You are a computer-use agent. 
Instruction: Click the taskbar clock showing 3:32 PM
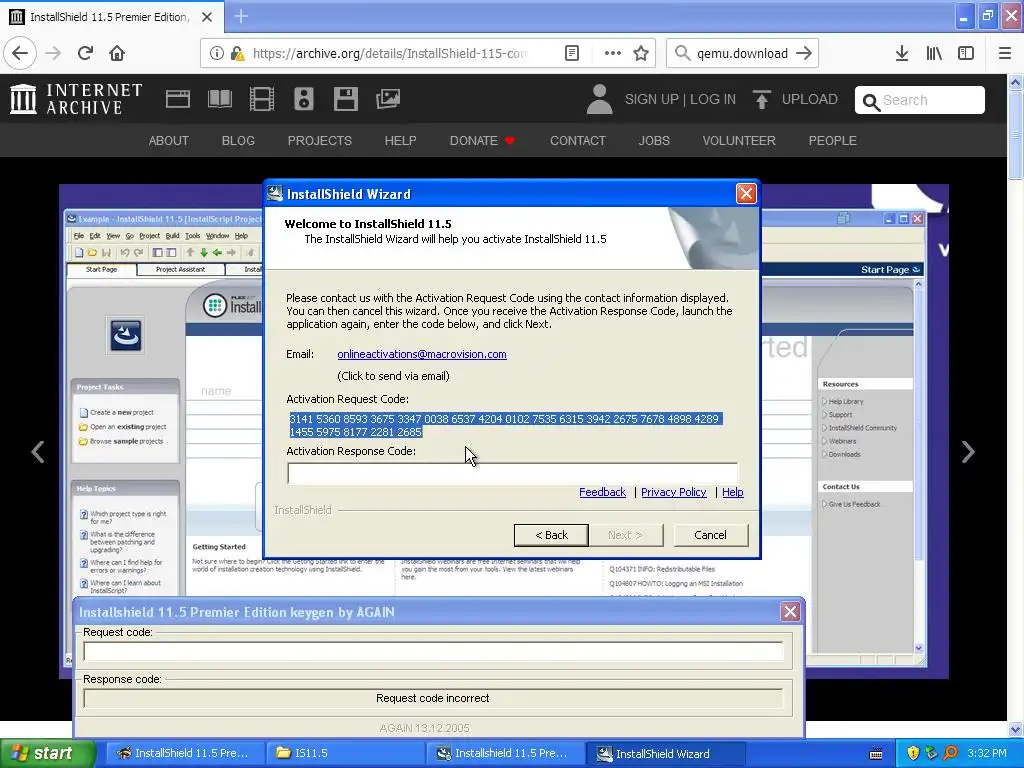click(987, 754)
